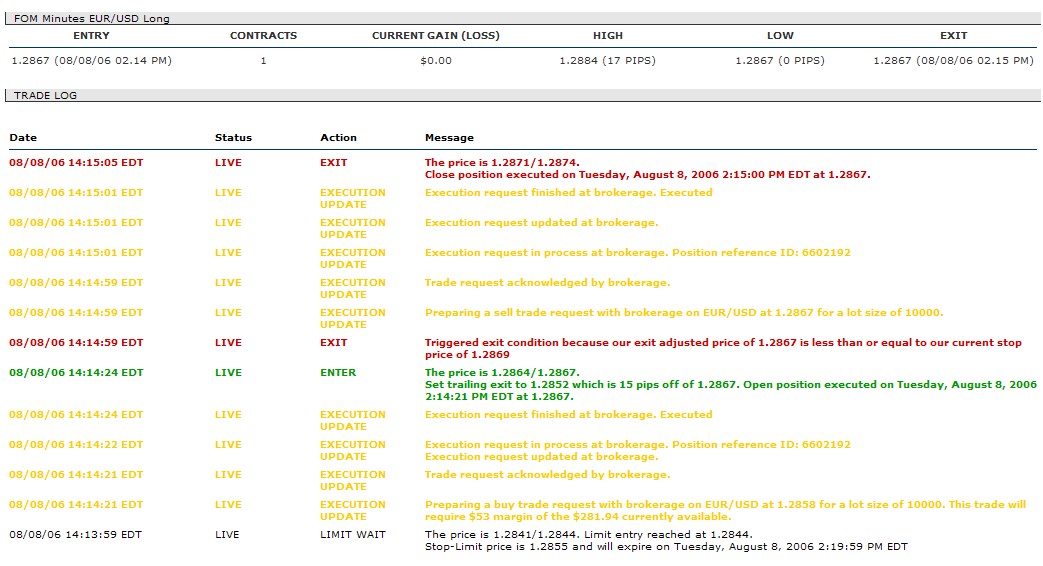Select the 'Preparing a sell trade request' message
Viewport: 1043px width, 566px height.
pyautogui.click(x=683, y=313)
